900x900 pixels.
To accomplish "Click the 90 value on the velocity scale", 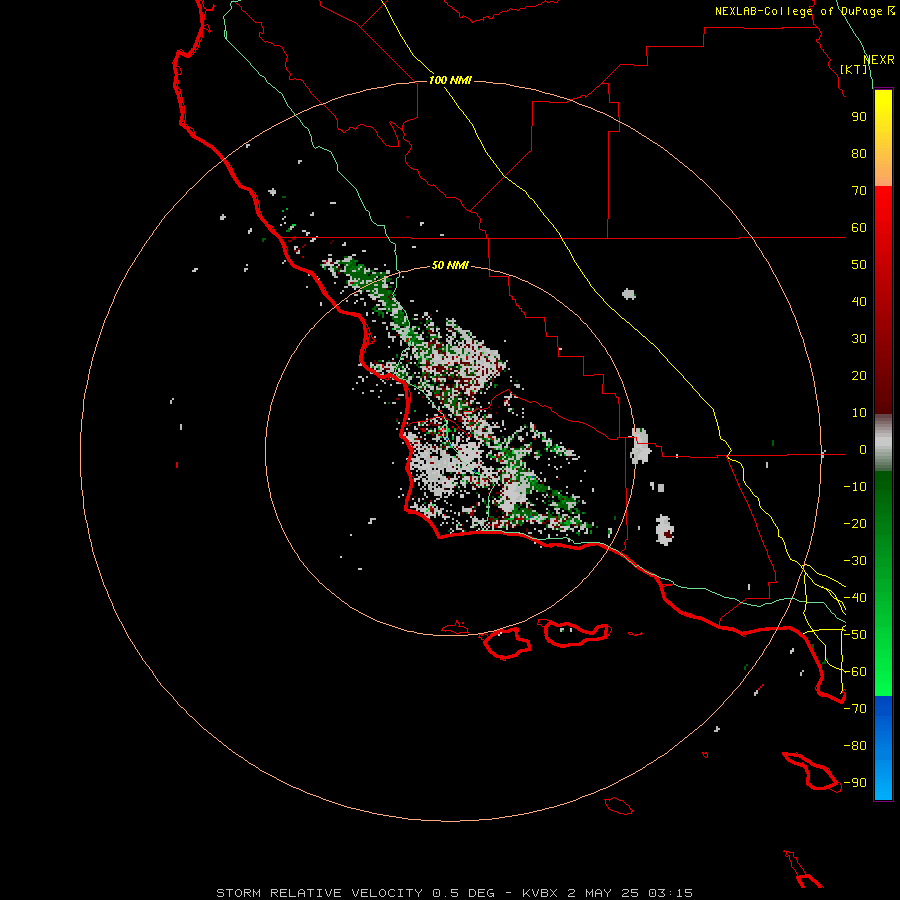I will 859,117.
